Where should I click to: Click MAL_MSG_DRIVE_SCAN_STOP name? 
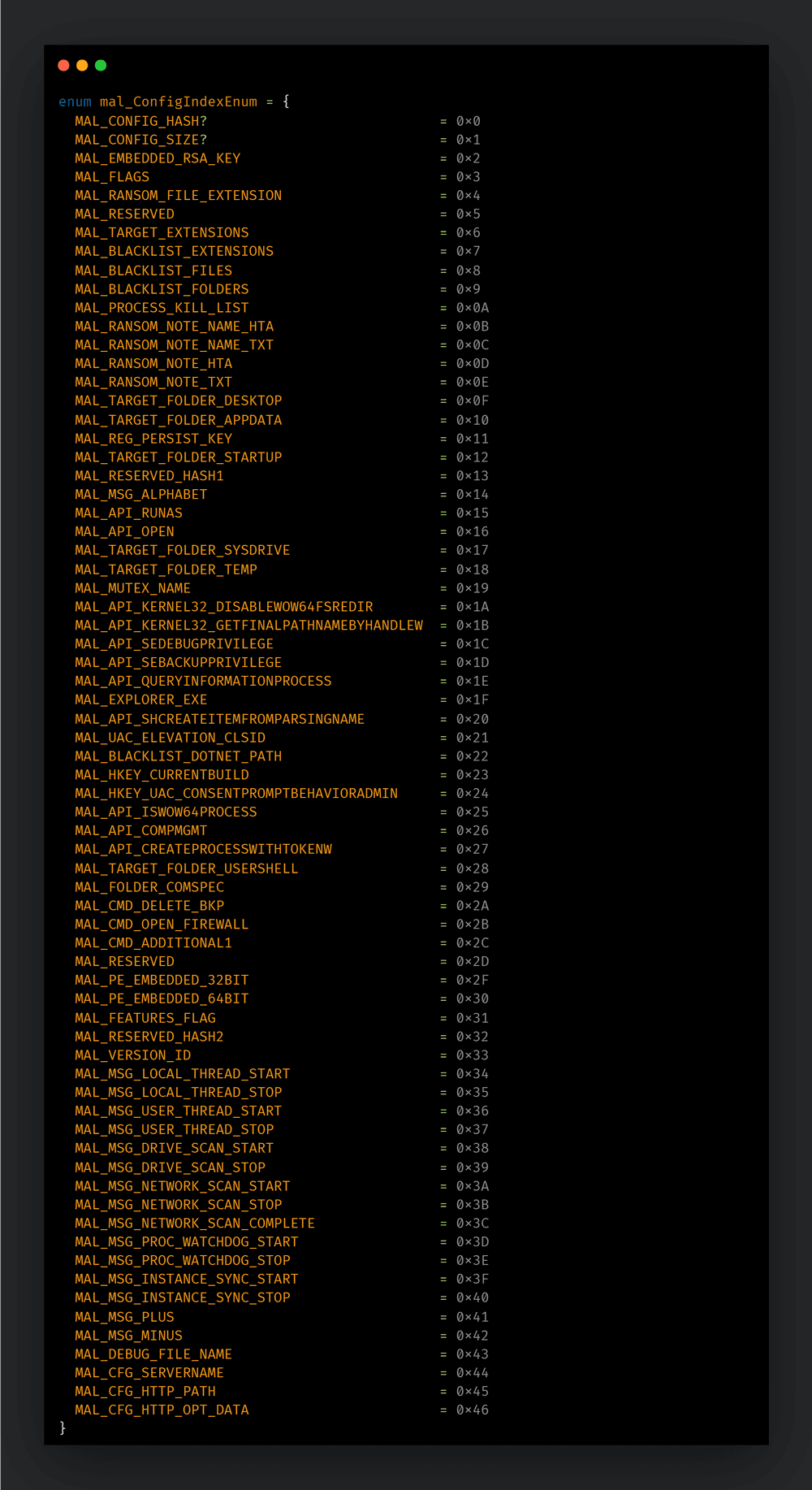171,1167
